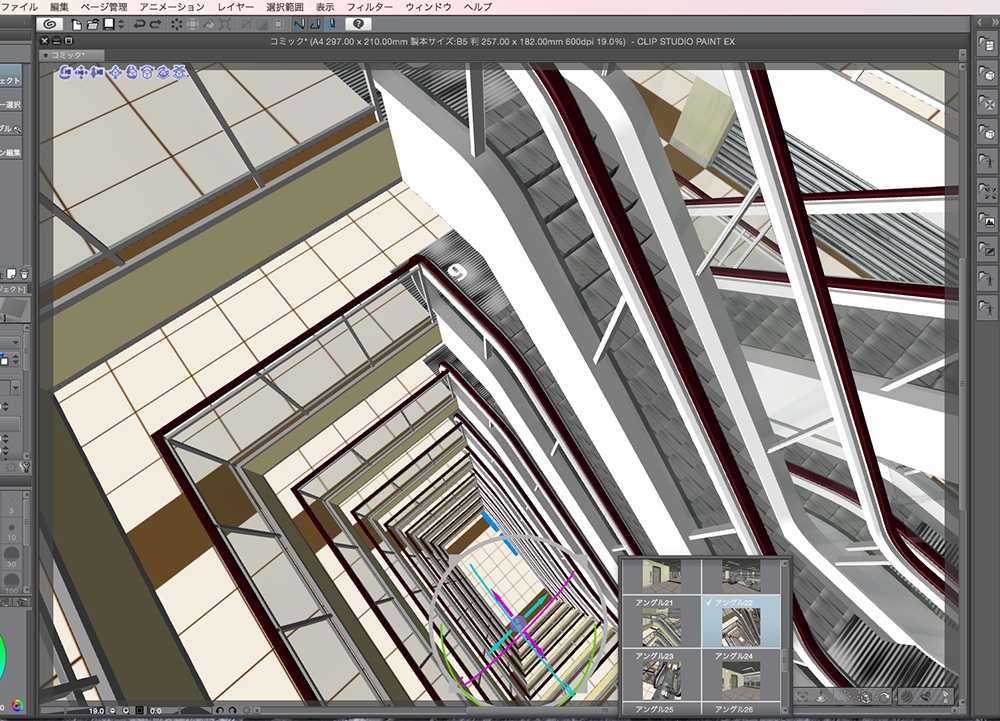Open the フィルター menu
Viewport: 1000px width, 721px height.
pyautogui.click(x=369, y=7)
